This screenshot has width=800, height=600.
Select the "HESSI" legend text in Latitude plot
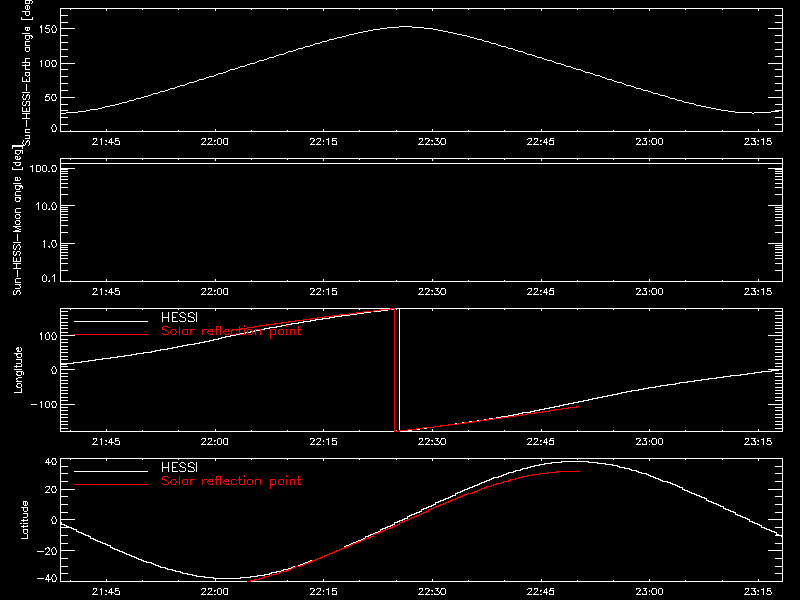pos(179,467)
